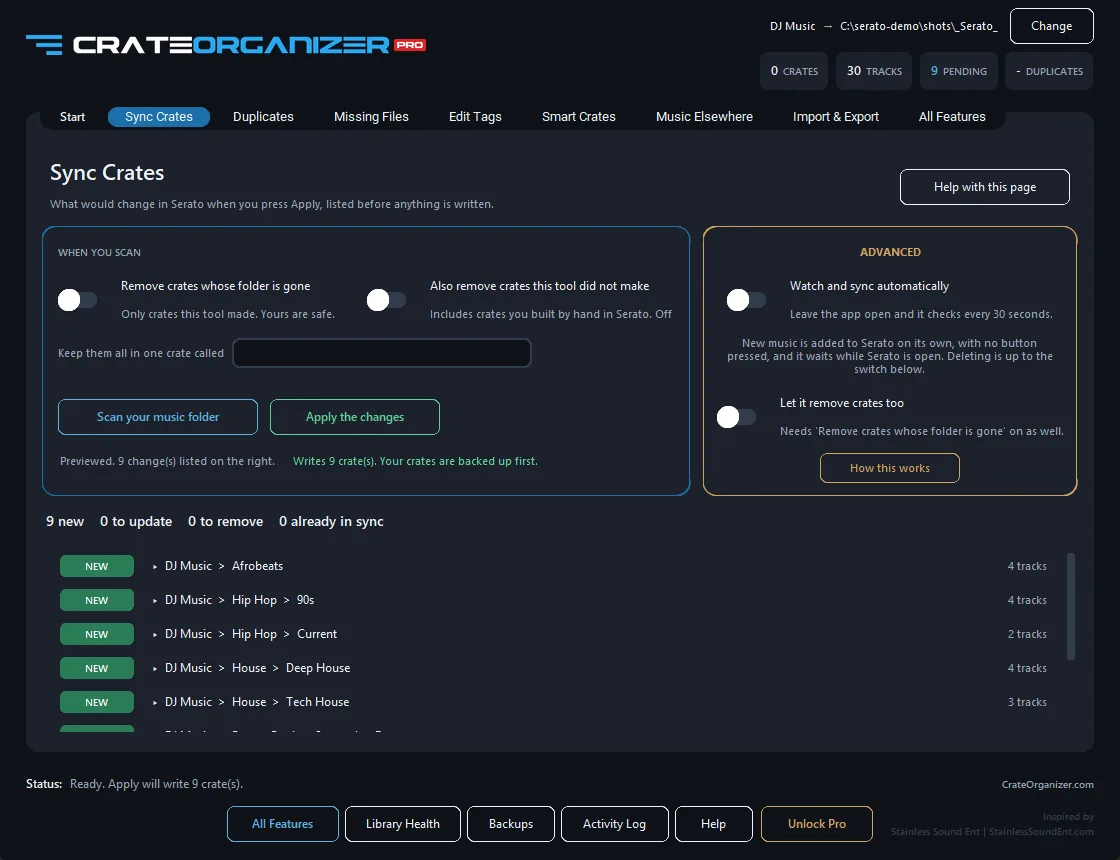Image resolution: width=1120 pixels, height=860 pixels.
Task: Click the 30 TRACKS stat badge
Action: (874, 71)
